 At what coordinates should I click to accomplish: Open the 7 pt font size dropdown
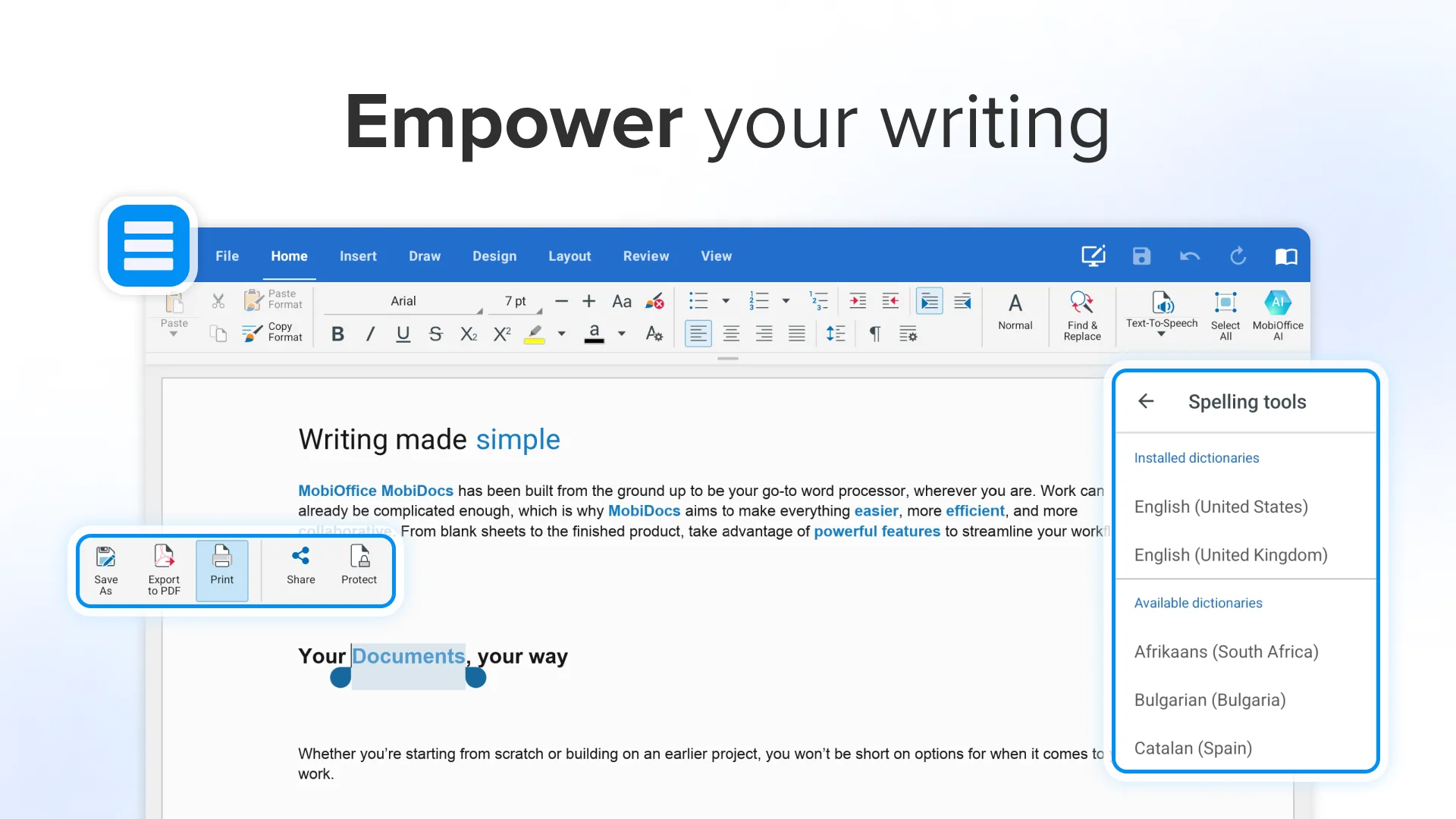(516, 302)
